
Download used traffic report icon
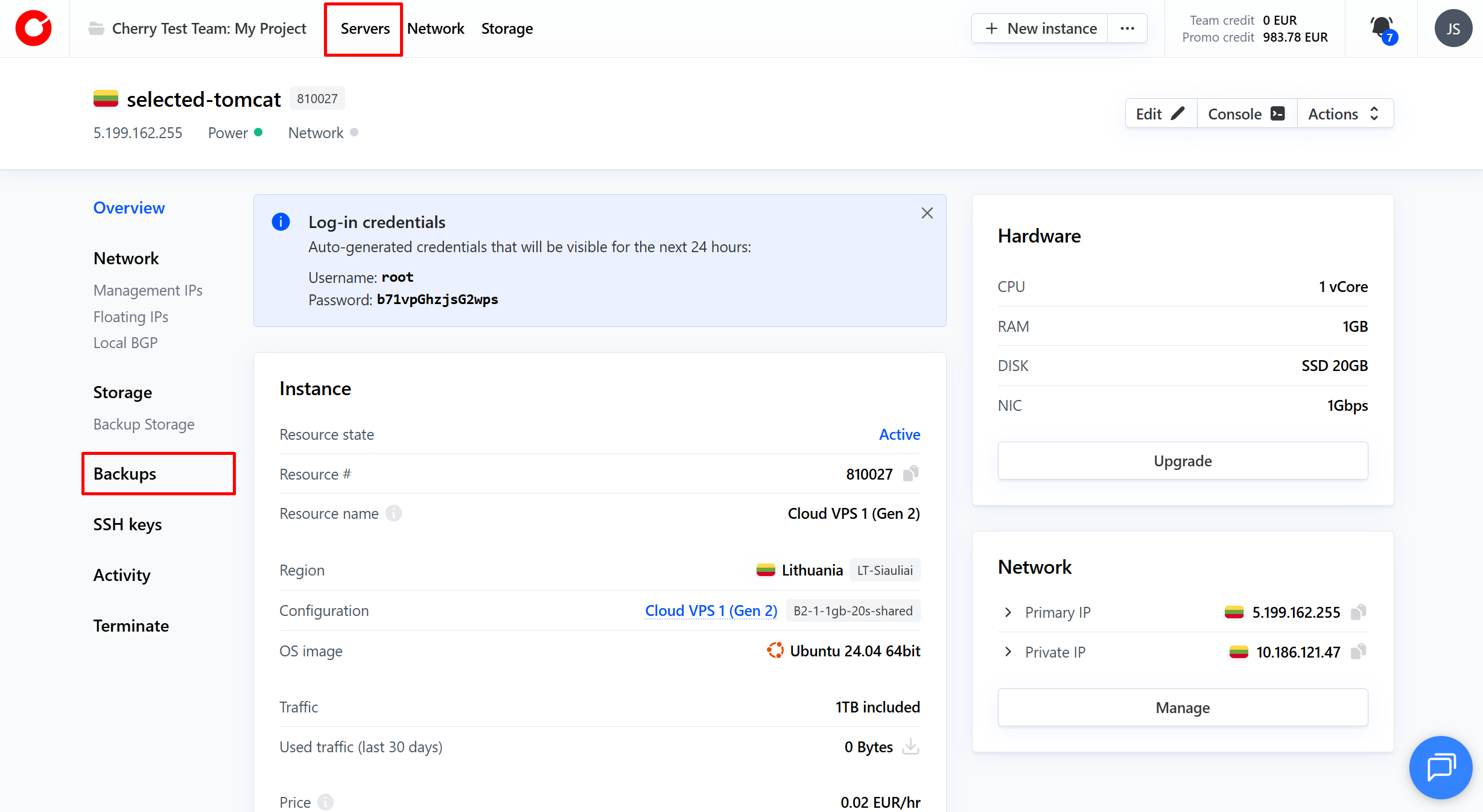(x=910, y=747)
